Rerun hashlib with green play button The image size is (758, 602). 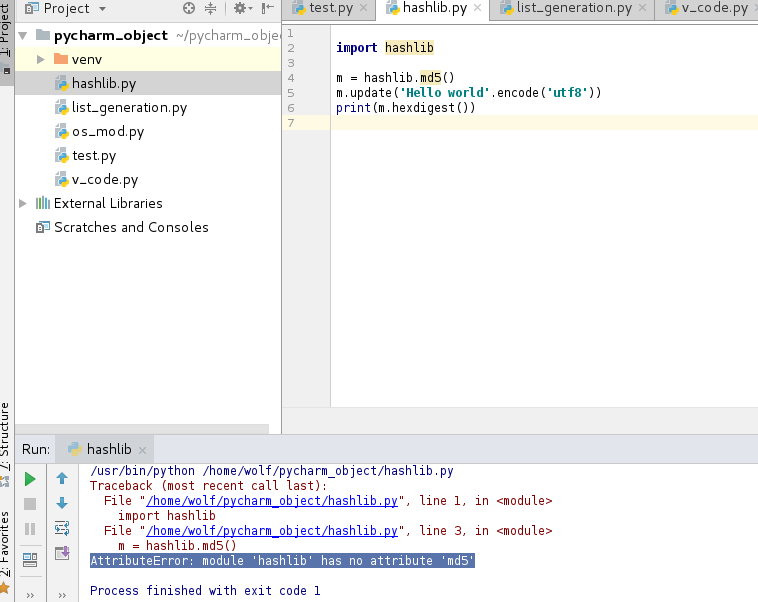pos(30,479)
